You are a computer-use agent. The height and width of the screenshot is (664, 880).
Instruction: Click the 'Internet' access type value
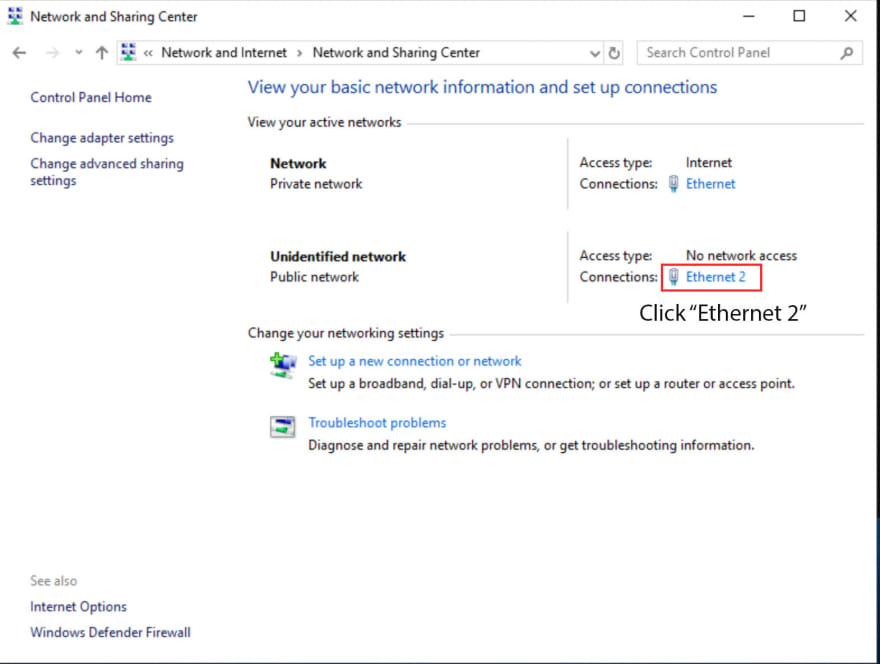[709, 162]
